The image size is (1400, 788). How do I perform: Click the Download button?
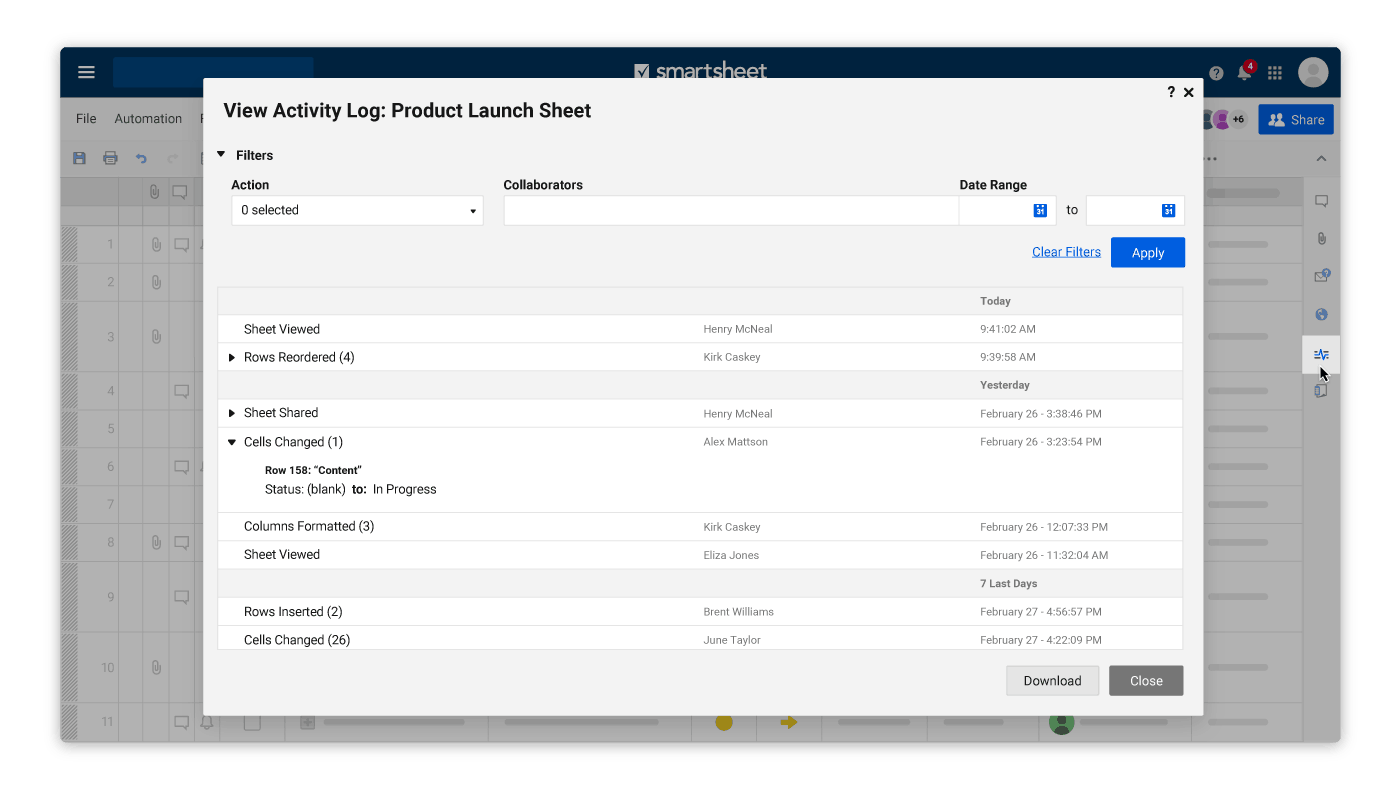(1052, 681)
